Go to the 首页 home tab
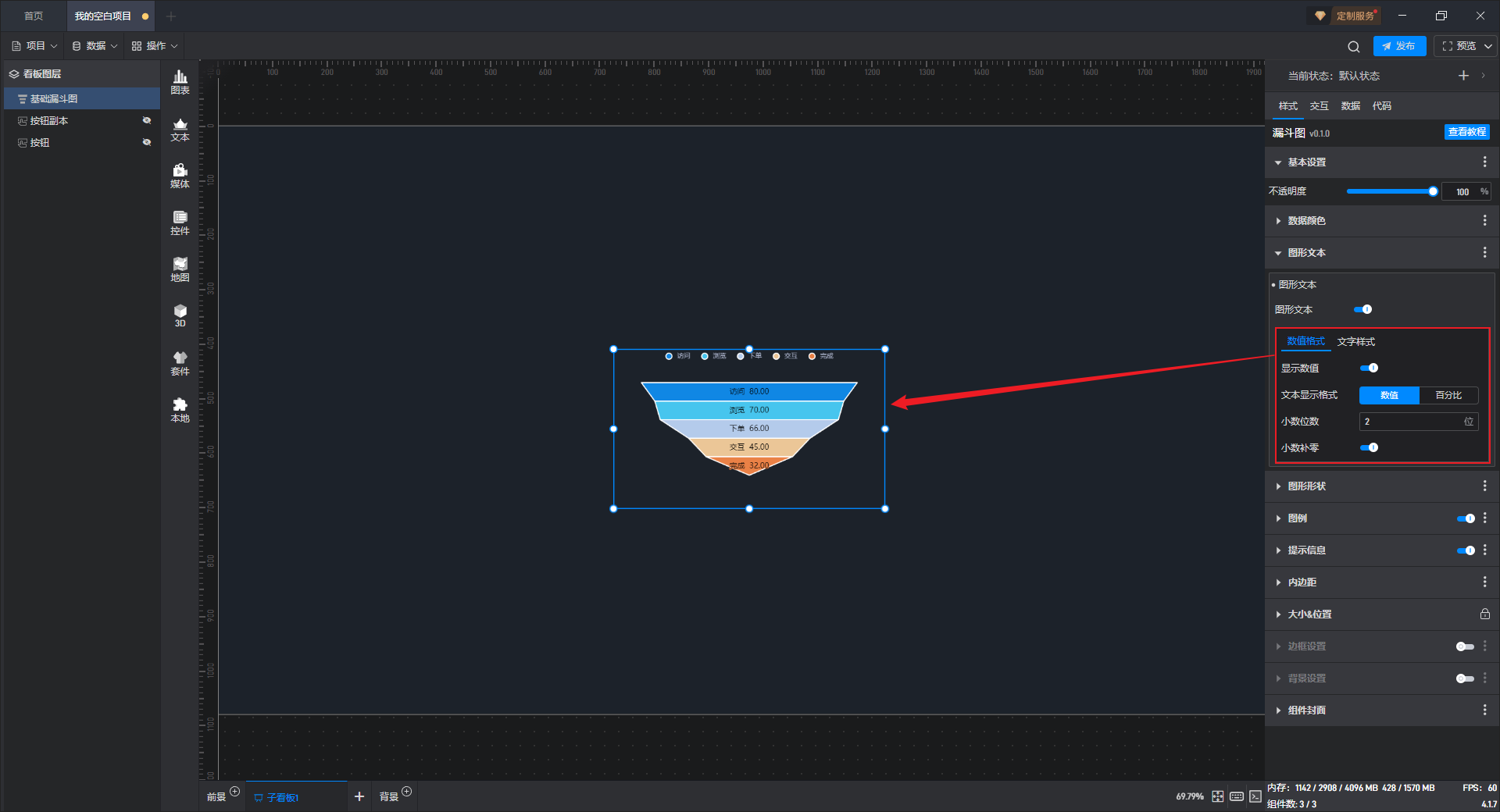The image size is (1500, 812). click(x=34, y=16)
